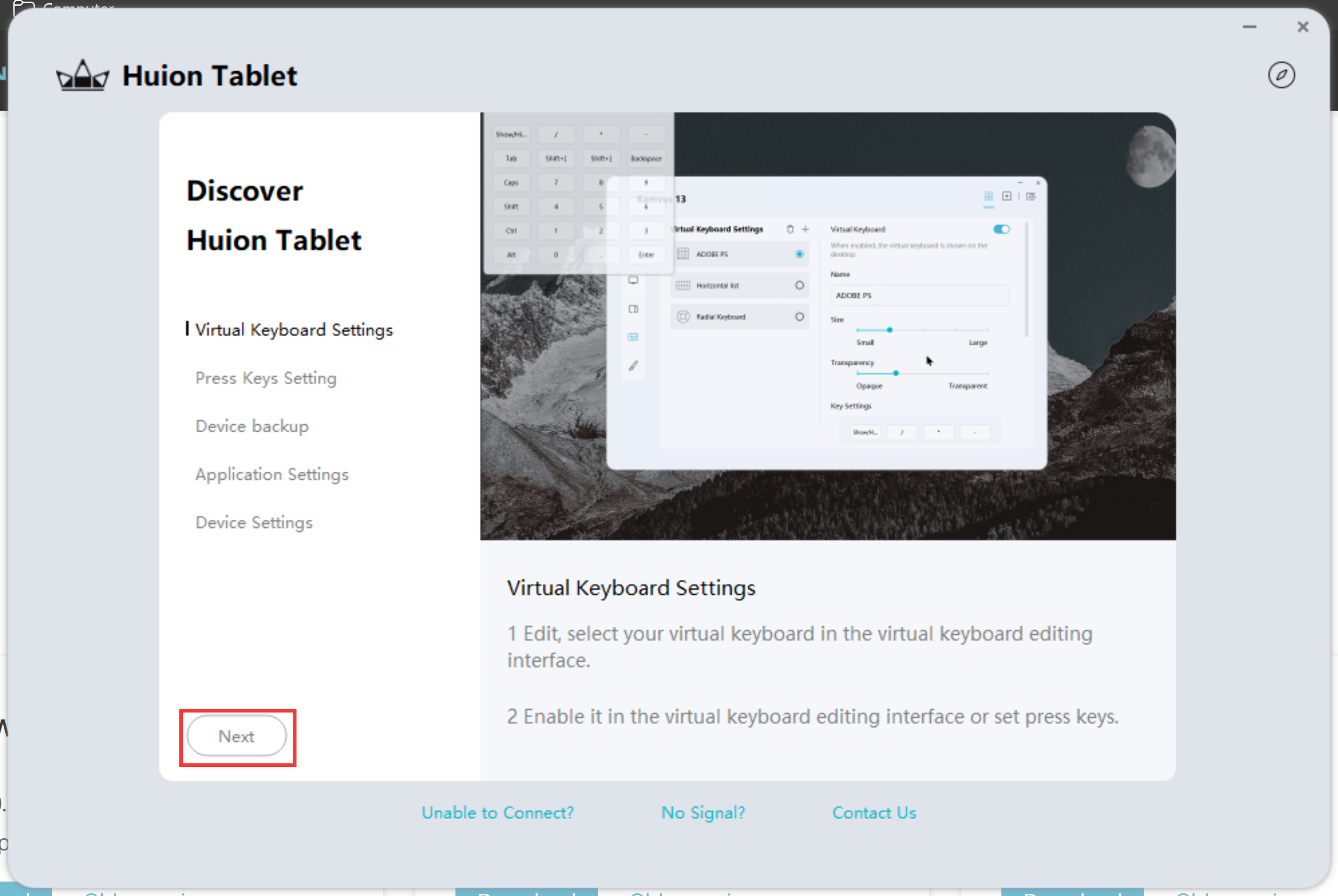1338x896 pixels.
Task: Select Device Settings in the sidebar list
Action: [x=254, y=522]
